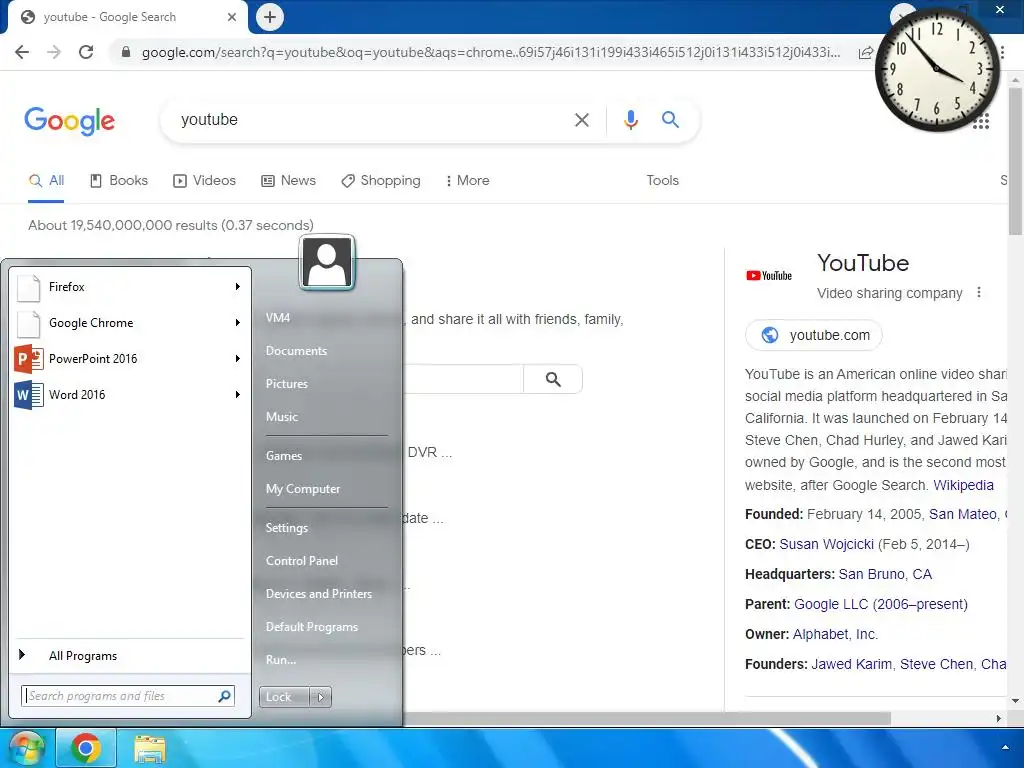1024x768 pixels.
Task: Expand PowerPoint 2016 jump list arrow
Action: 238,359
